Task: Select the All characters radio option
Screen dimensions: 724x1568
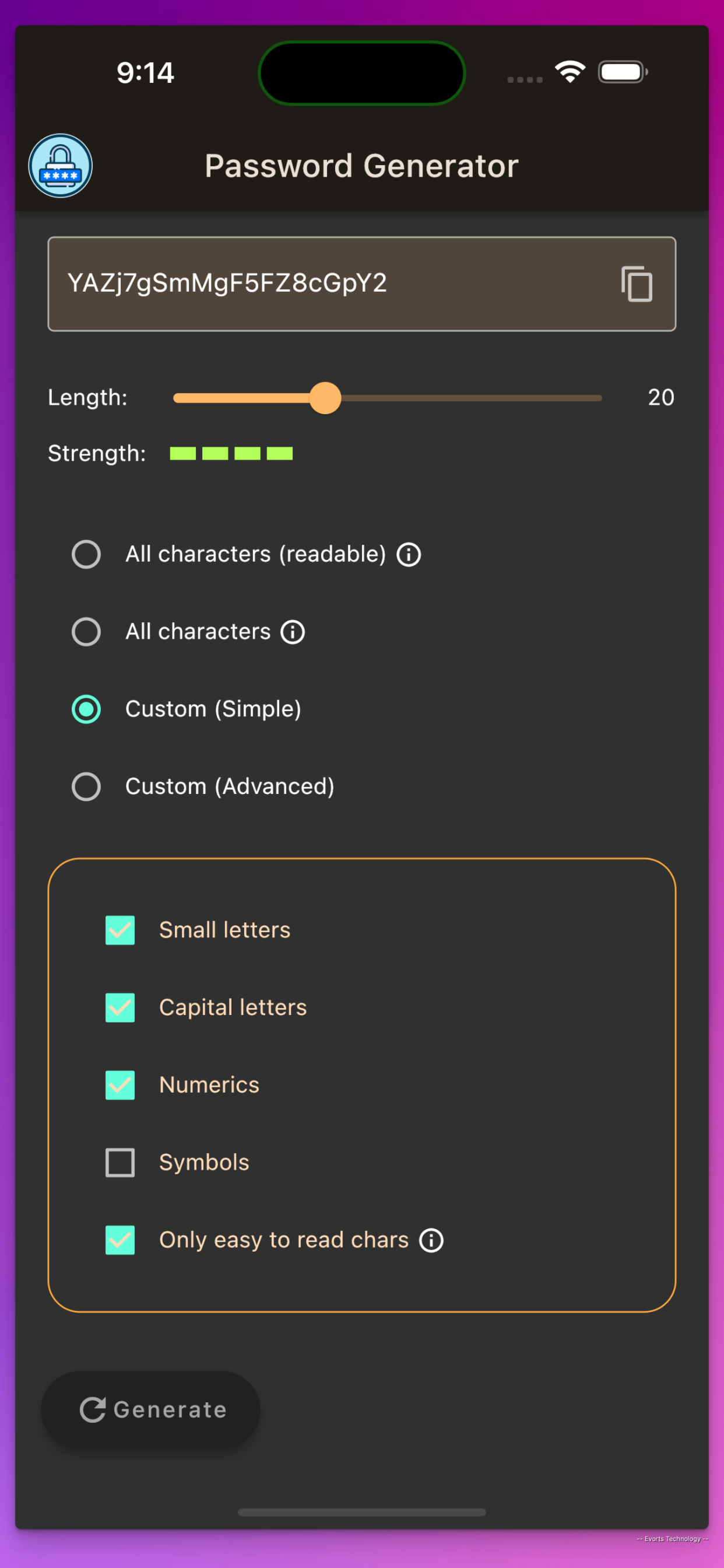Action: tap(86, 632)
